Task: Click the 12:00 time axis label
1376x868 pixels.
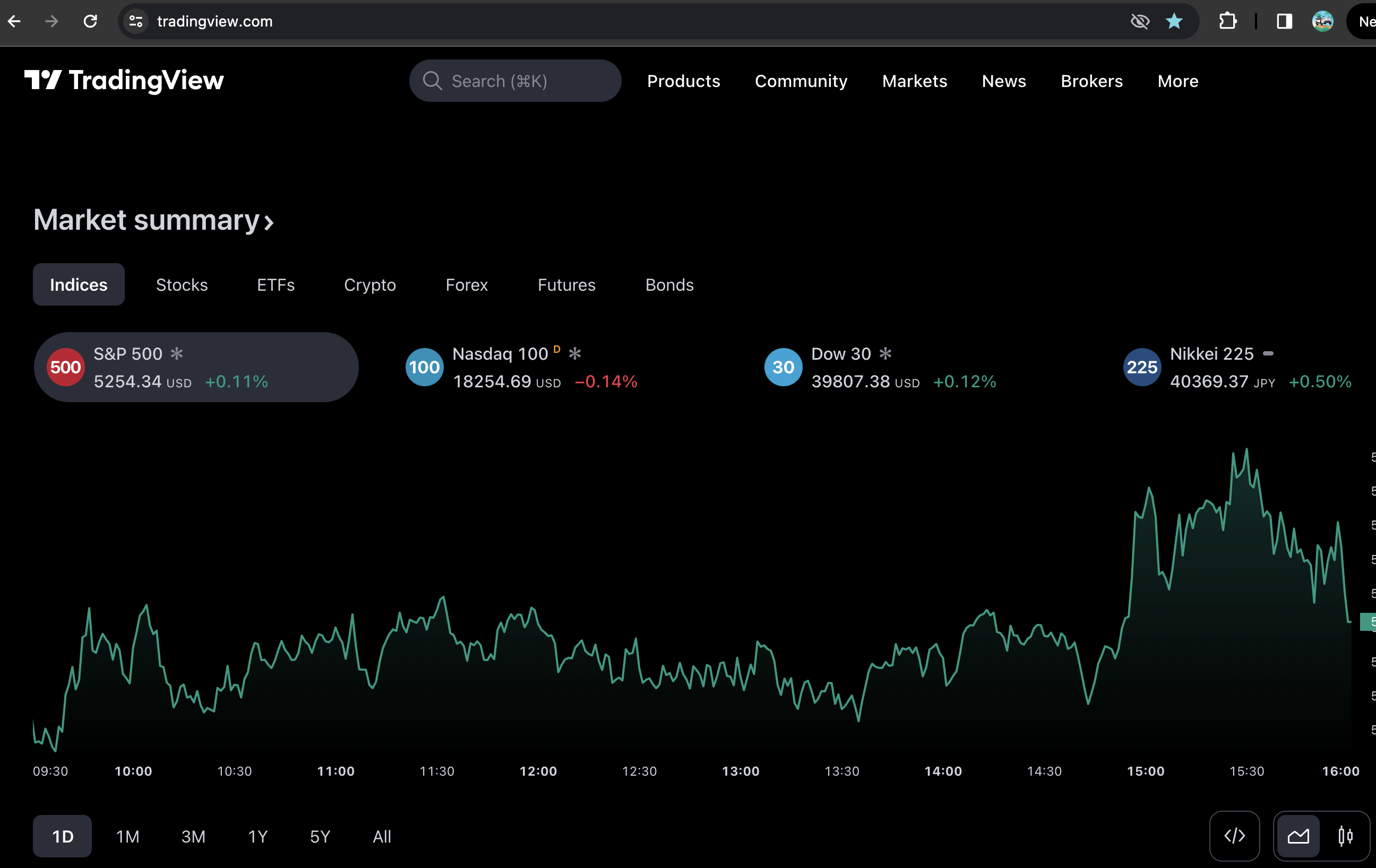Action: pos(538,771)
